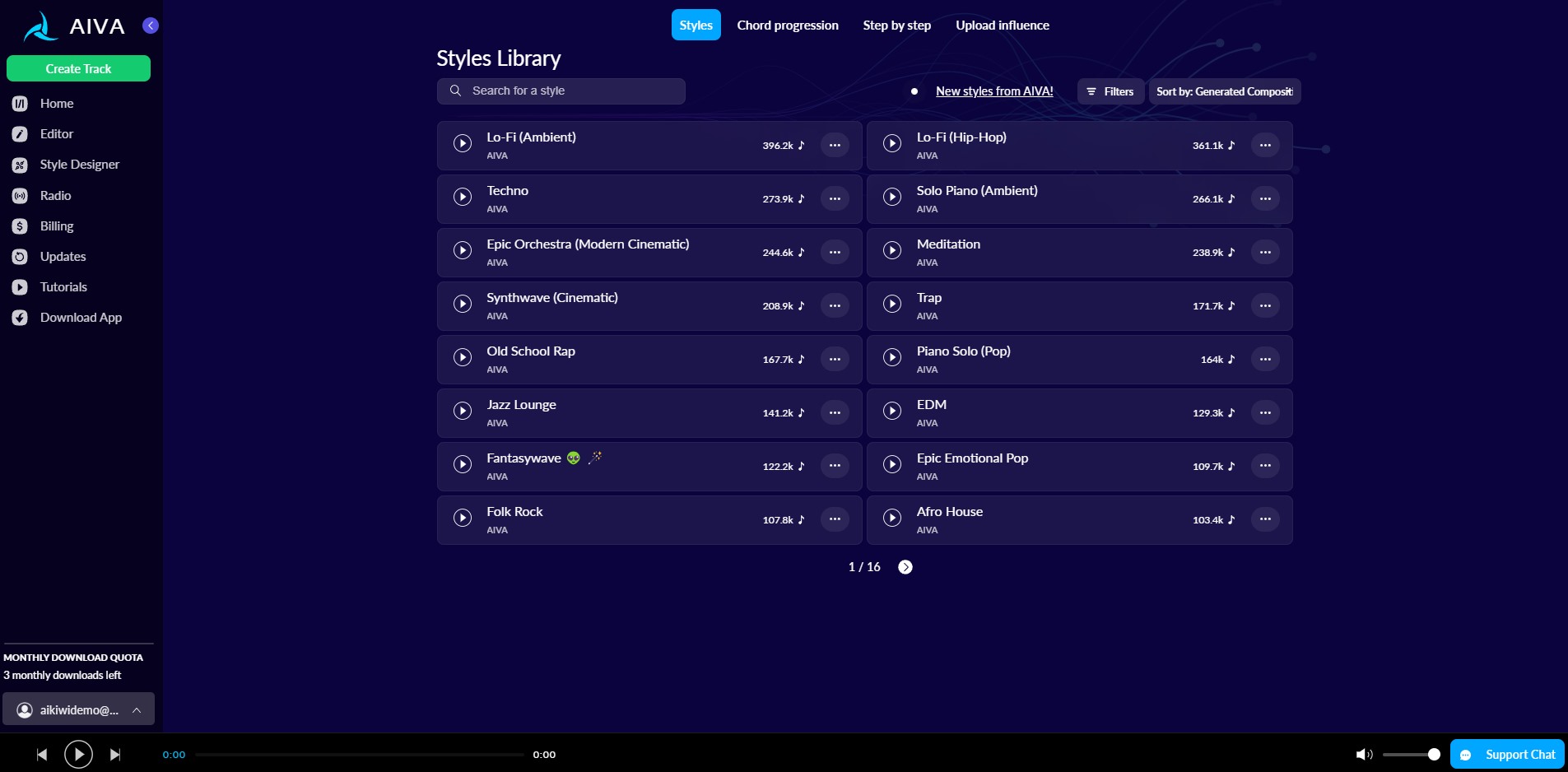The image size is (1568, 772).
Task: Play Epic Orchestra (Modern Cinematic) preview
Action: (x=463, y=250)
